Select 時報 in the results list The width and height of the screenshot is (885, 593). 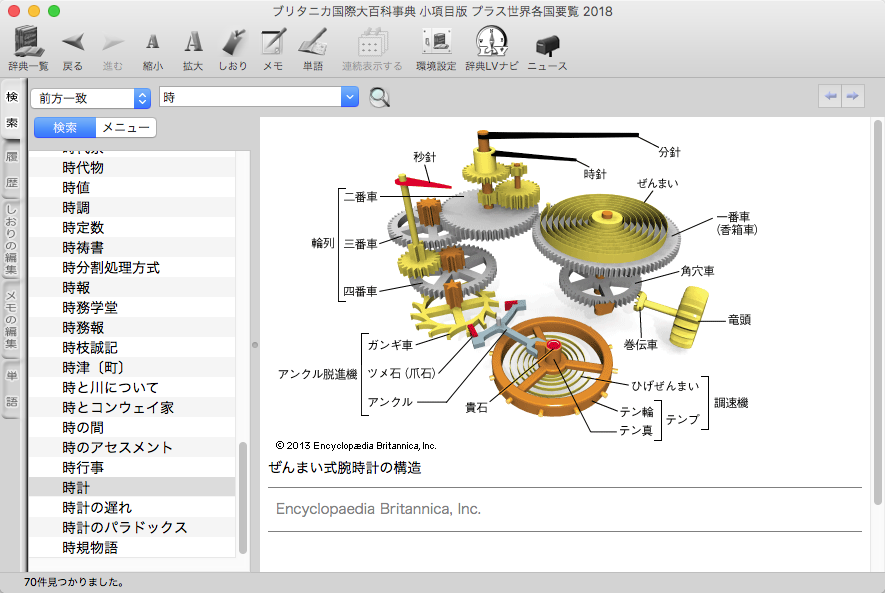coord(132,288)
